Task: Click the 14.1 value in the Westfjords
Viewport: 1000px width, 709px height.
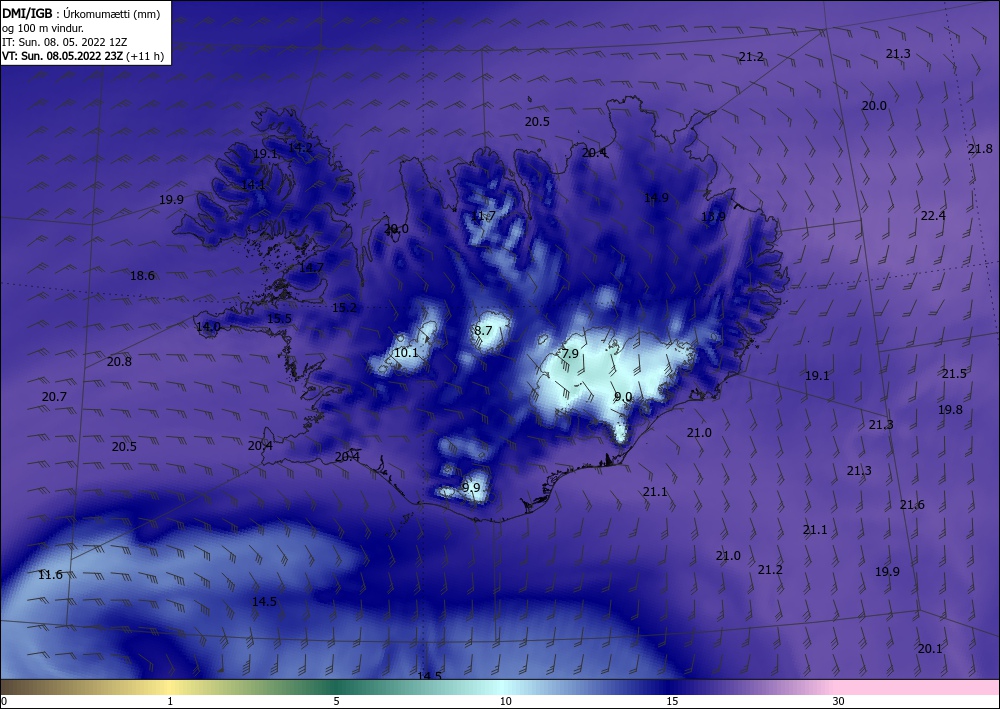Action: click(x=253, y=185)
